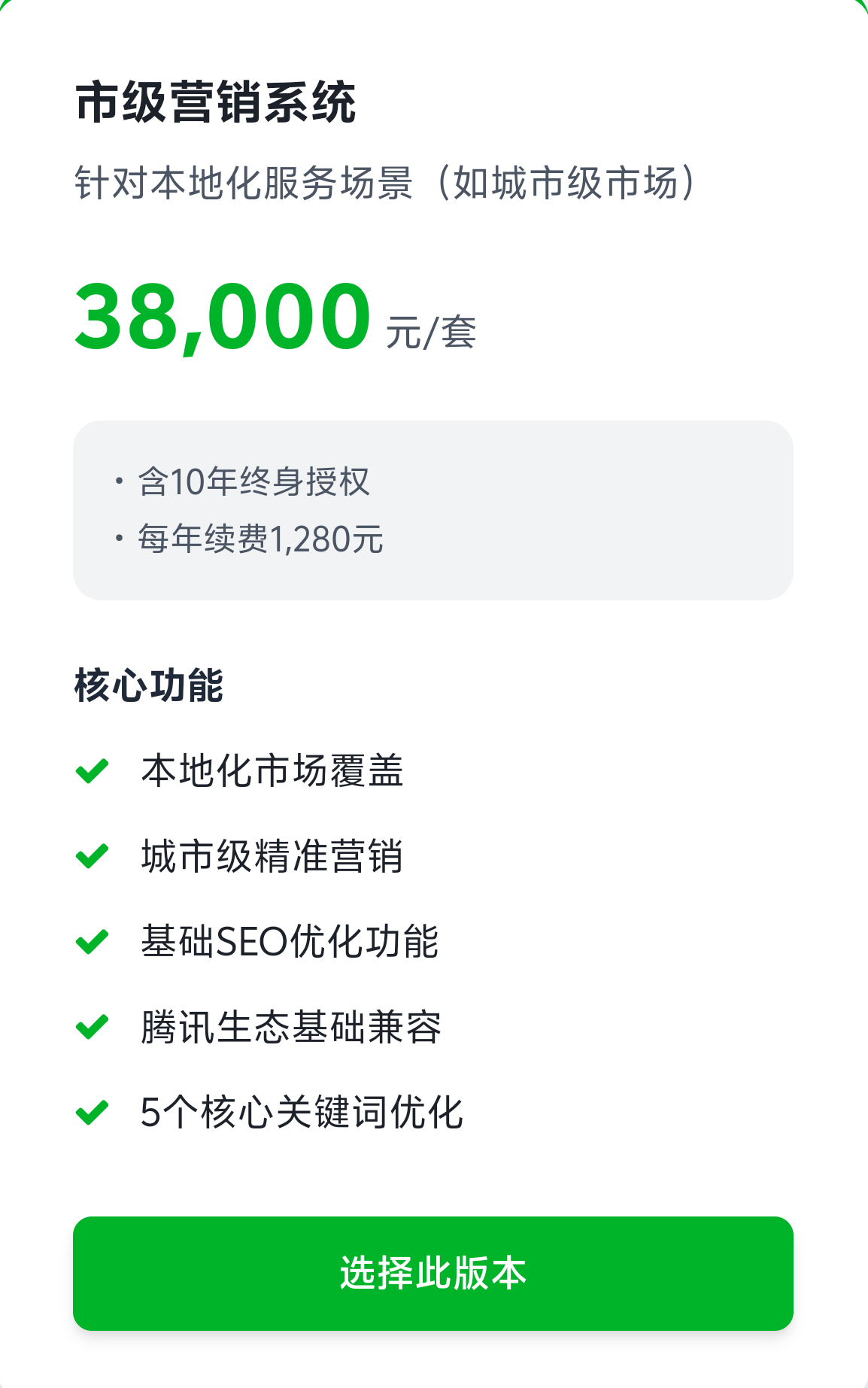Click the 5个核心关键词优化 feature text
The width and height of the screenshot is (868, 1388).
pyautogui.click(x=302, y=1113)
